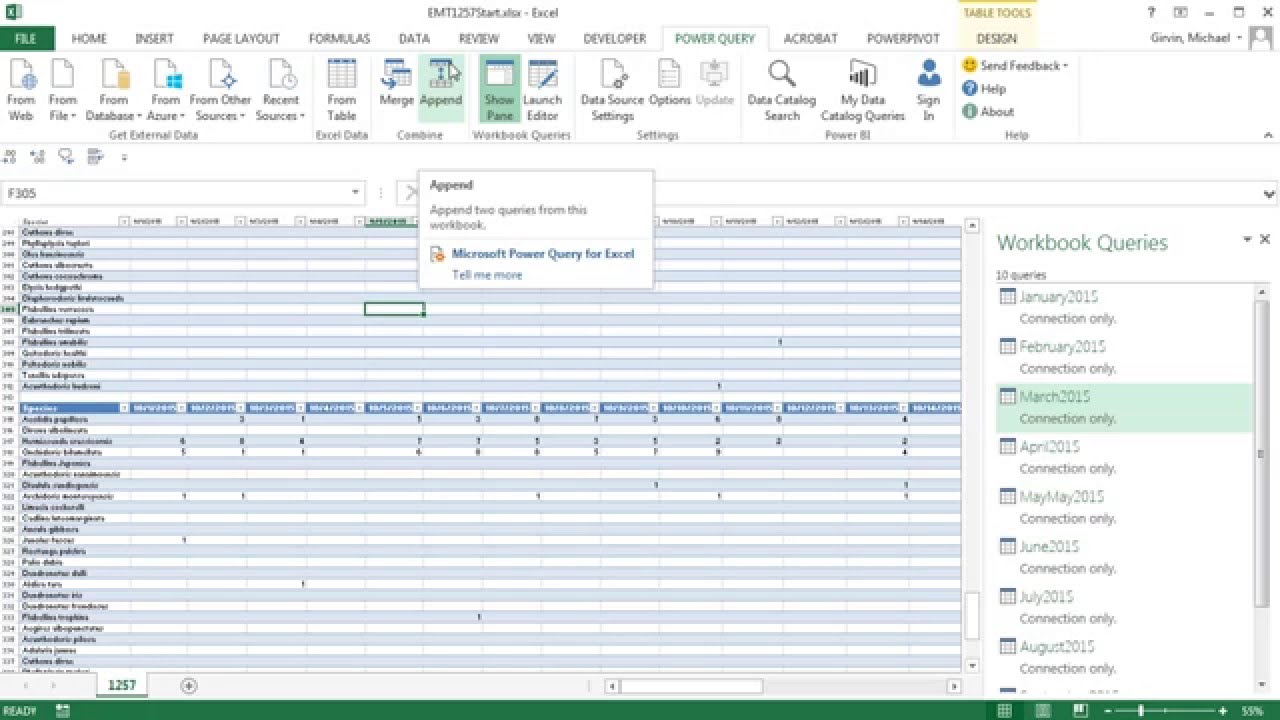1280x720 pixels.
Task: Close the Workbook Queries pane
Action: click(x=1265, y=240)
